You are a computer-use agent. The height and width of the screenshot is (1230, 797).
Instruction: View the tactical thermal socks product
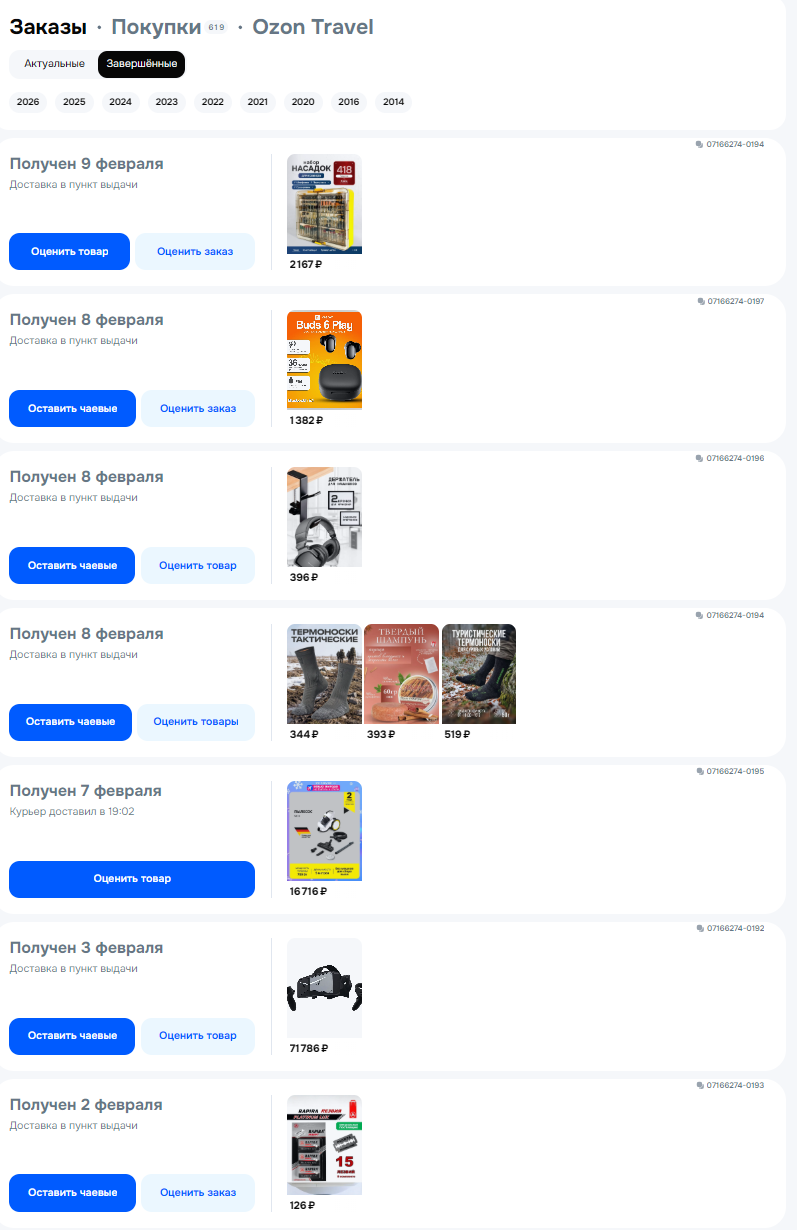(324, 674)
